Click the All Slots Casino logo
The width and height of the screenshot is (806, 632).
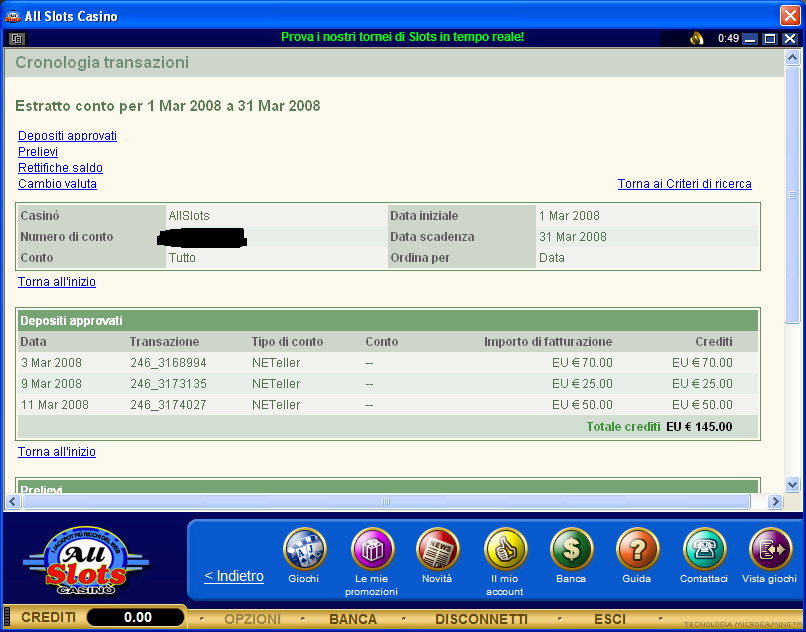pos(86,561)
